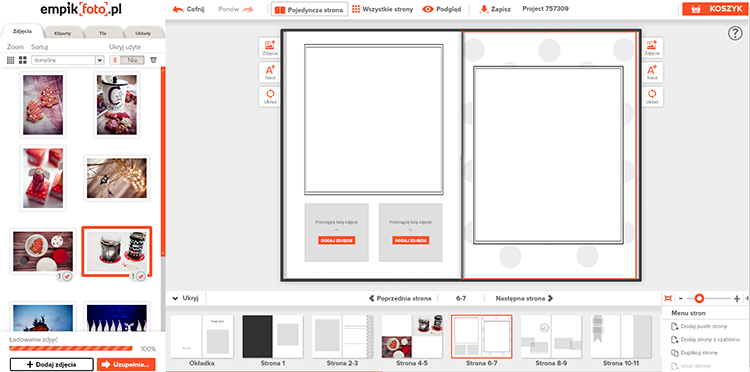Select small thumbnail grid zoom icon
Viewport: 750px width, 372px height.
pos(11,60)
